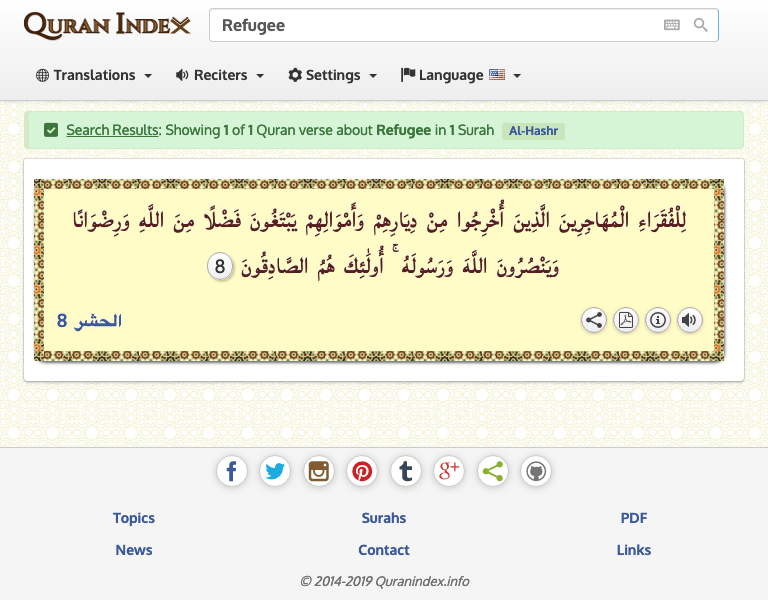Open the Twitter social icon
Screen dimensions: 768x600
point(275,471)
